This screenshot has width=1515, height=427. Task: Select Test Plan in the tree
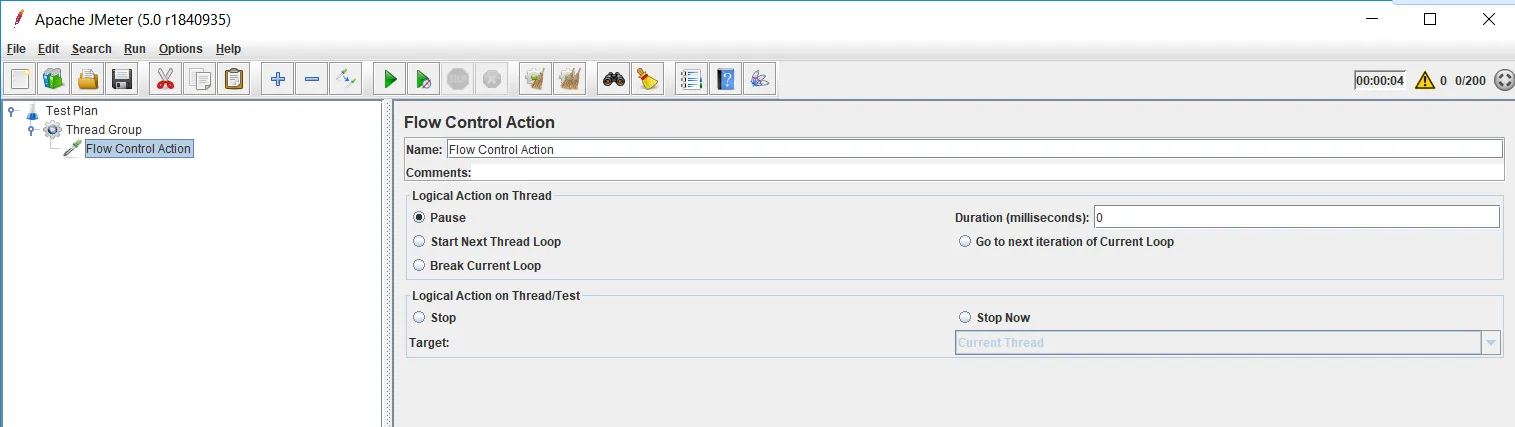pos(72,110)
